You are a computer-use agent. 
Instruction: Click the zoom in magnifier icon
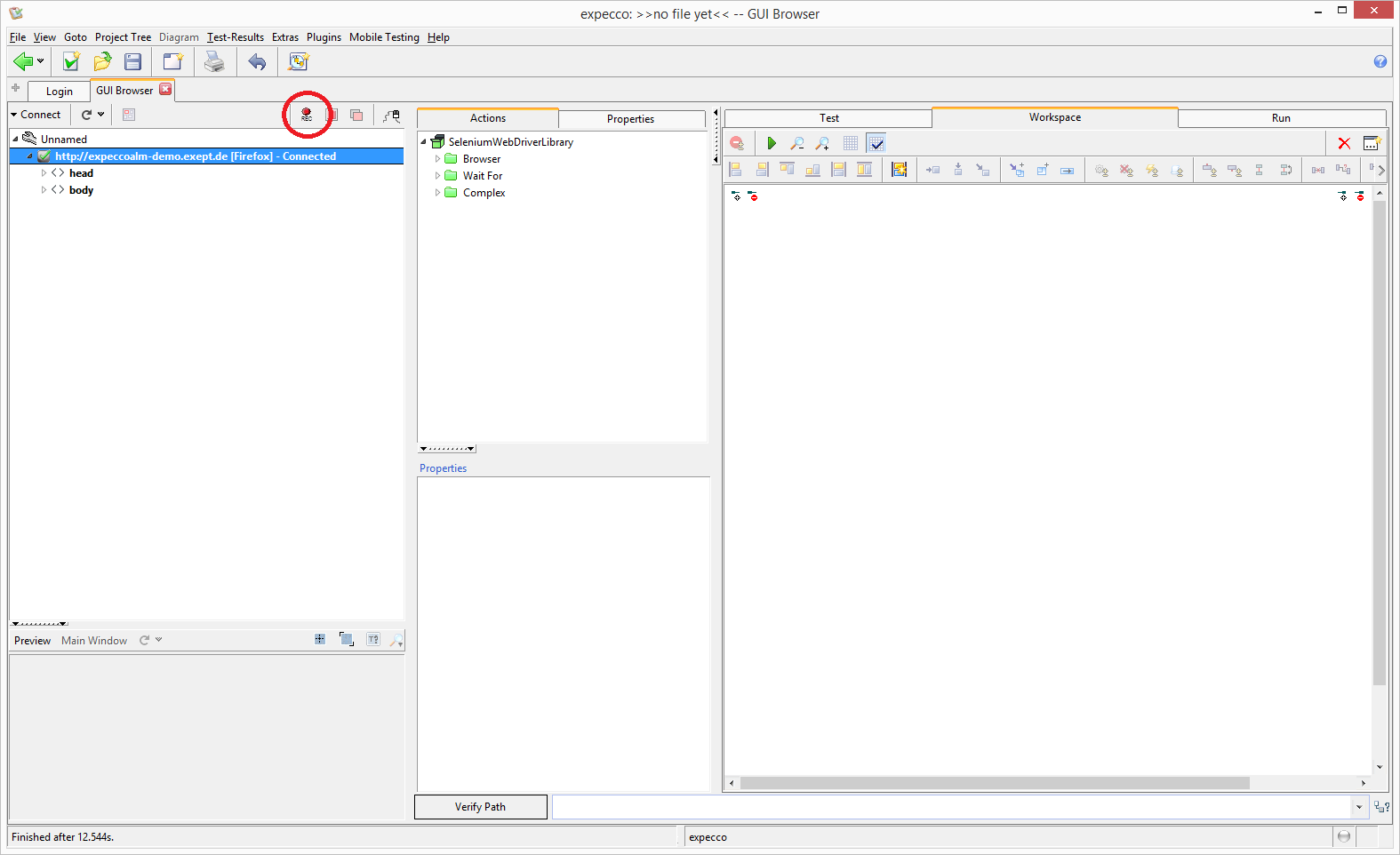(x=823, y=143)
